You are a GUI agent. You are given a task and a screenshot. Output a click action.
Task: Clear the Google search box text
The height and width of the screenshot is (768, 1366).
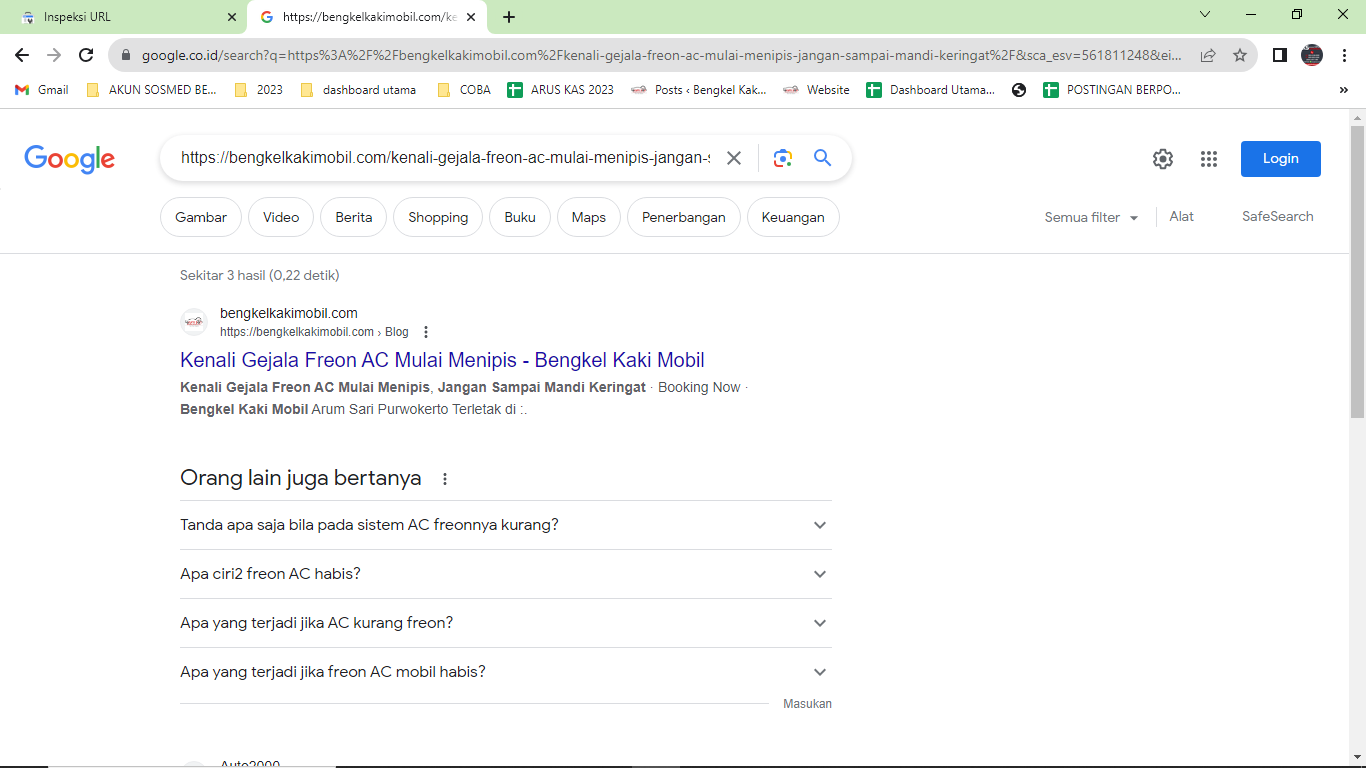734,158
